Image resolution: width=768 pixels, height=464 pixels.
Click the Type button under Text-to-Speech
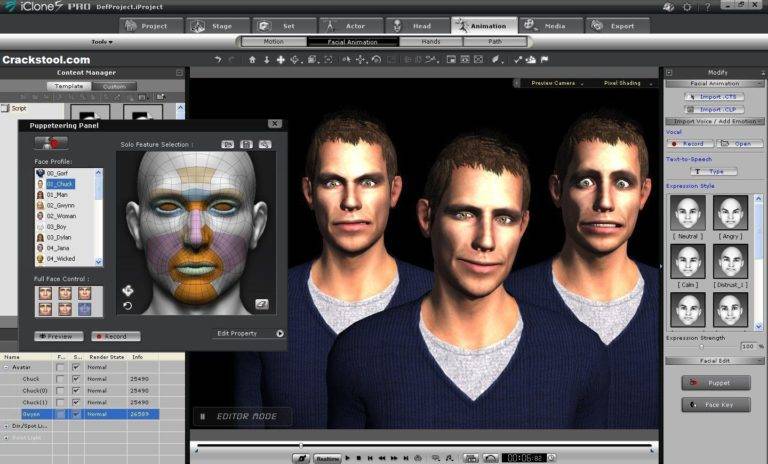(714, 171)
